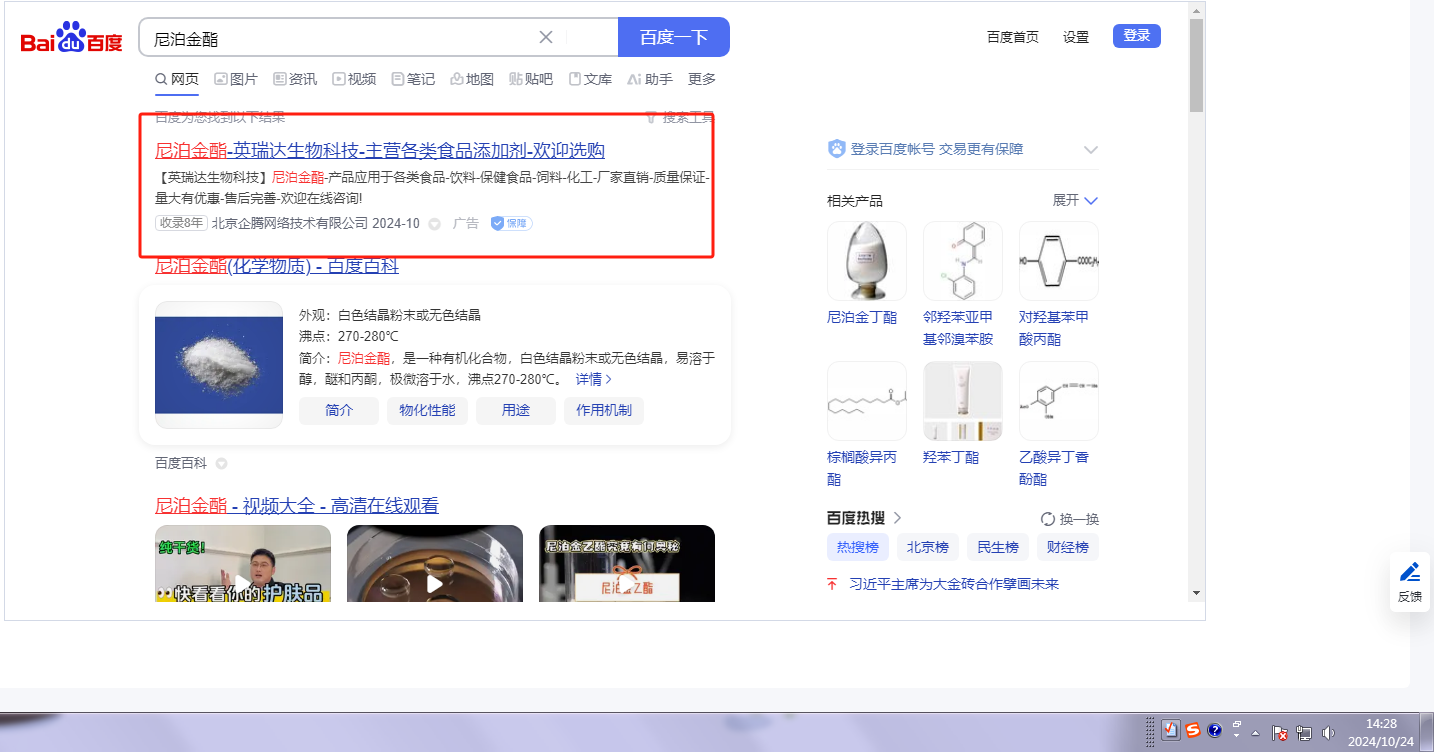1434x752 pixels.
Task: Open the 尼泊金丁酯 product thumbnail
Action: pyautogui.click(x=867, y=261)
